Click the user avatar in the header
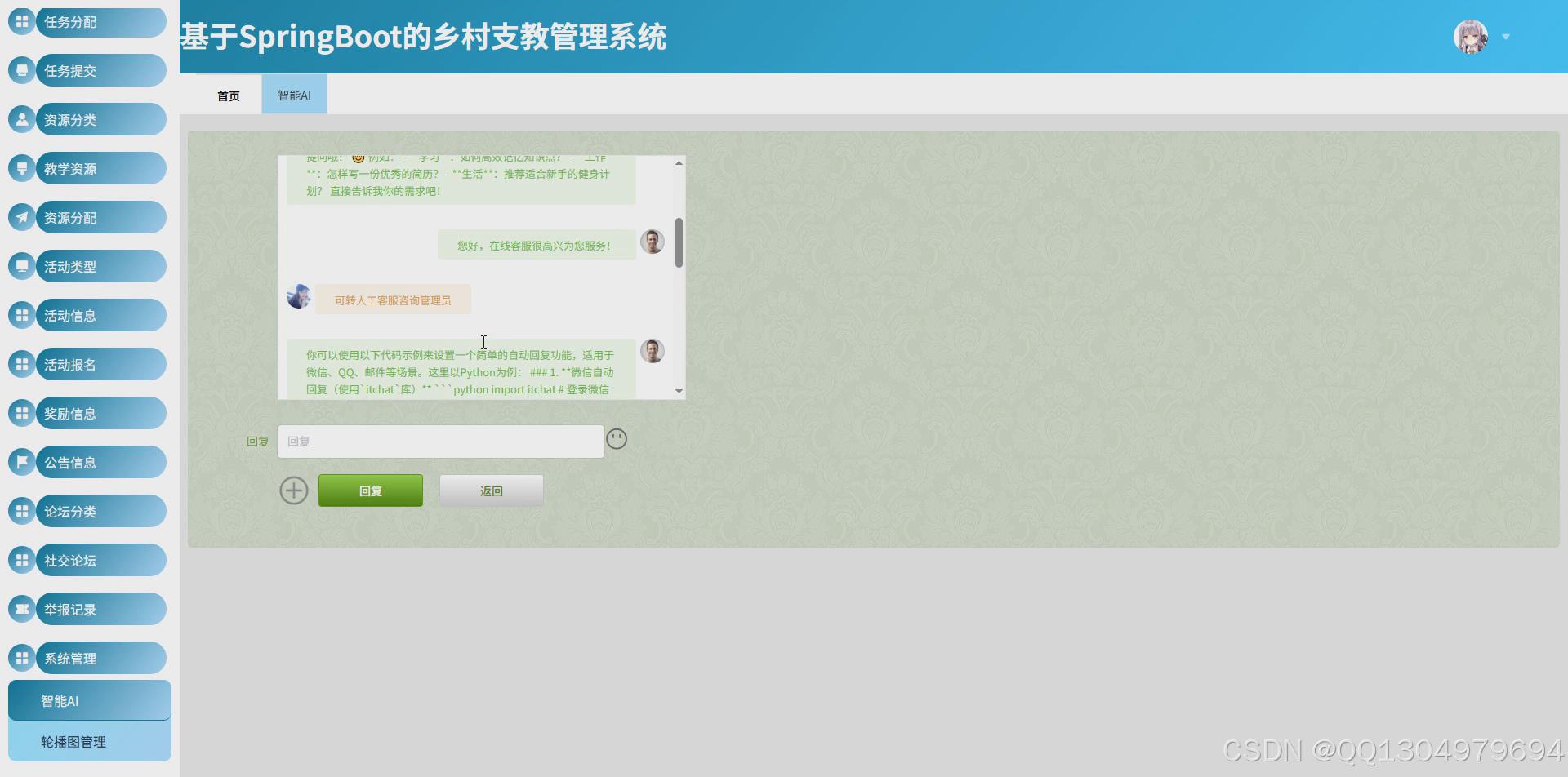This screenshot has width=1568, height=777. tap(1470, 36)
